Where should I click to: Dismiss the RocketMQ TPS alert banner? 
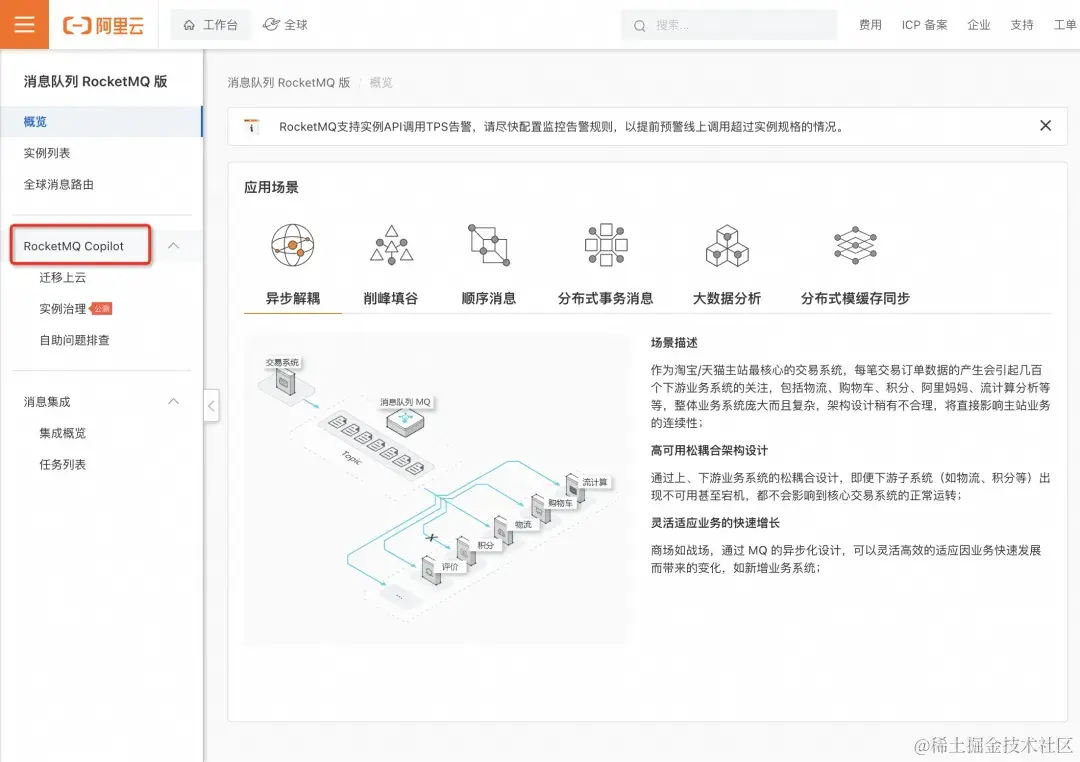point(1045,126)
